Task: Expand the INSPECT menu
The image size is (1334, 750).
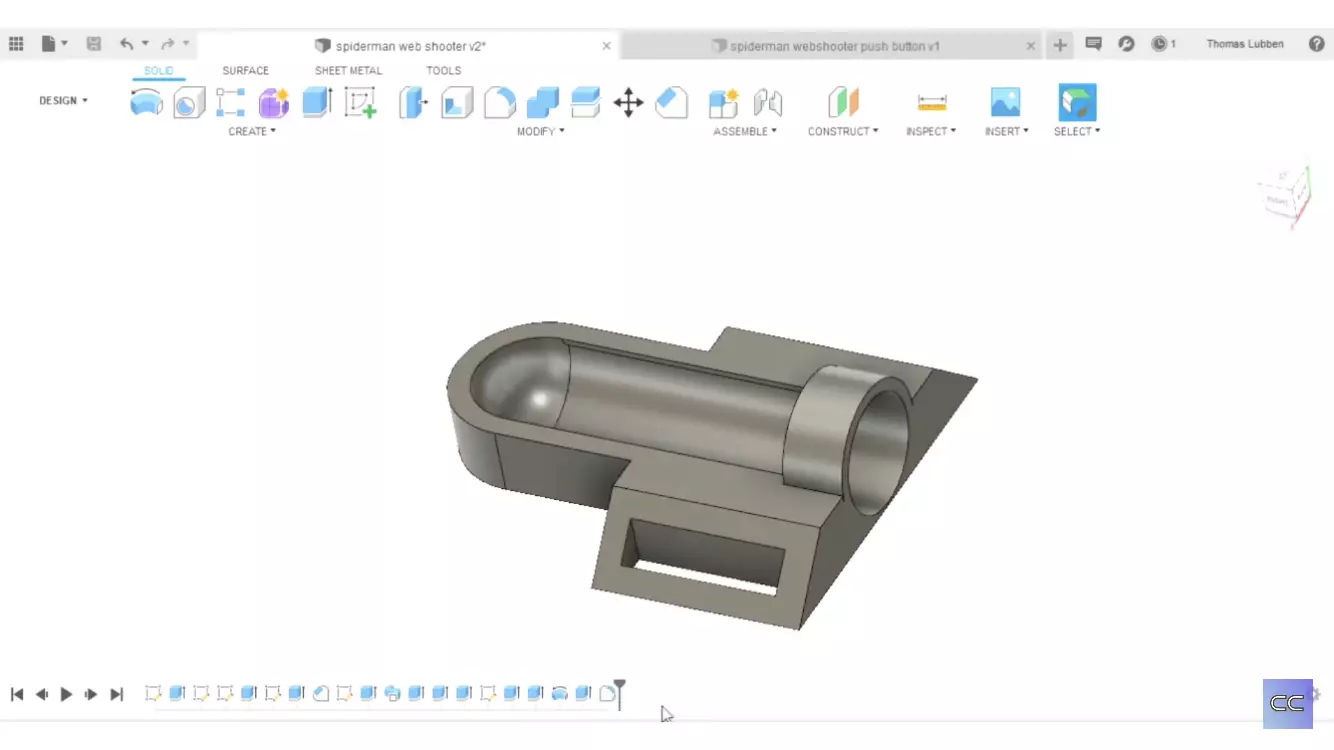Action: coord(931,131)
